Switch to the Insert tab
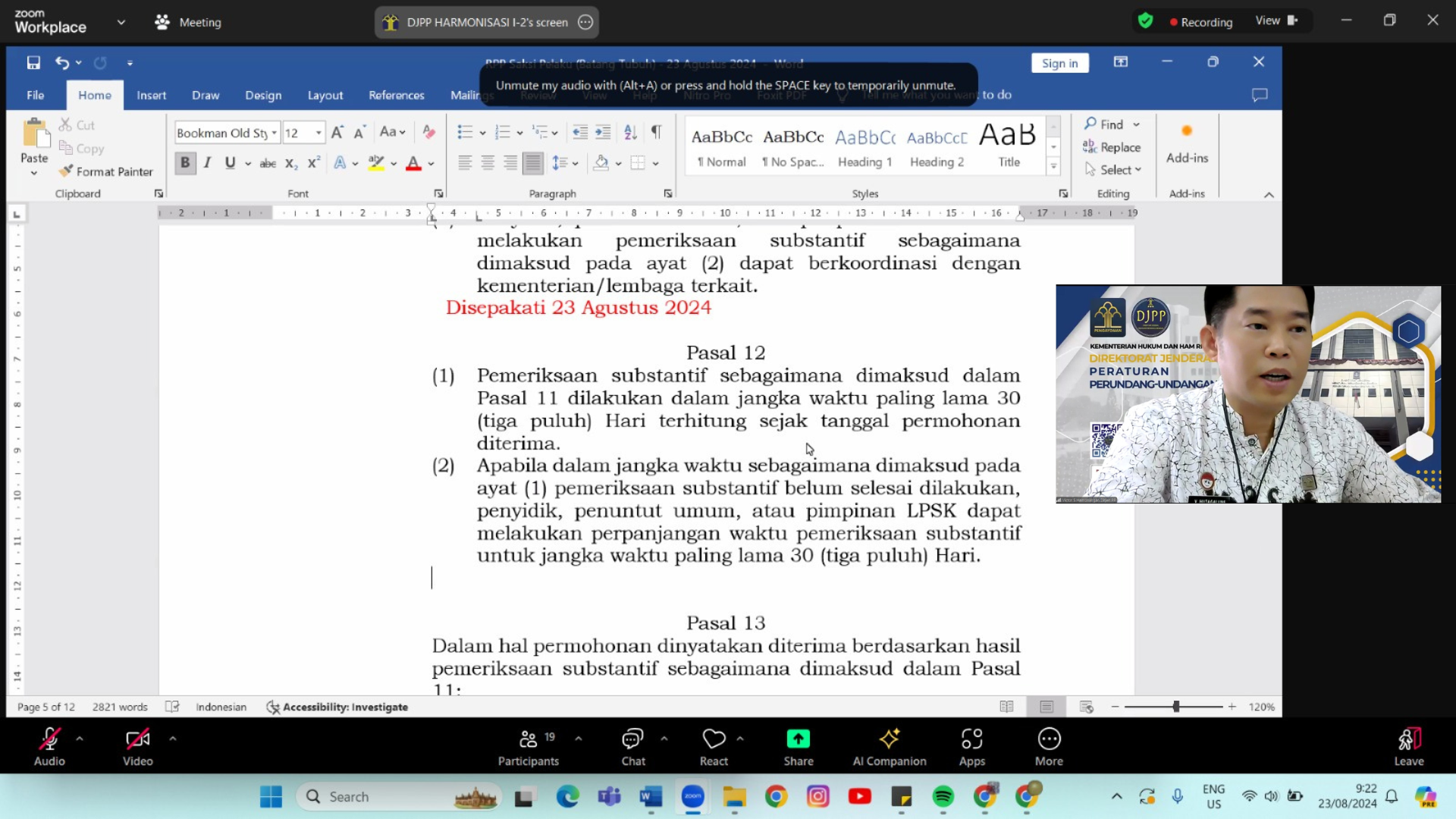Screen dimensions: 1456x819 151,95
